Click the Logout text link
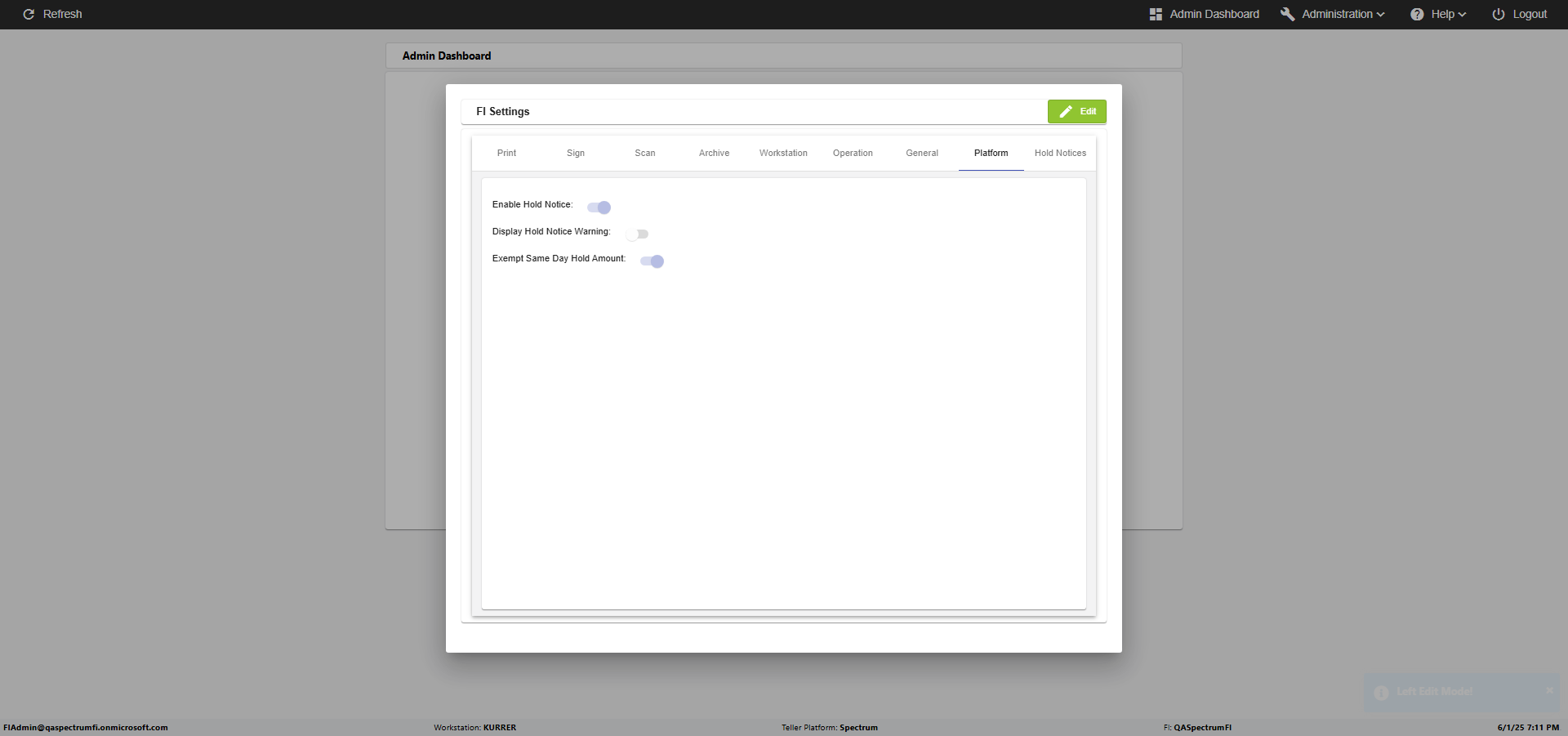Screen dimensions: 1568x736 [x=1530, y=15]
